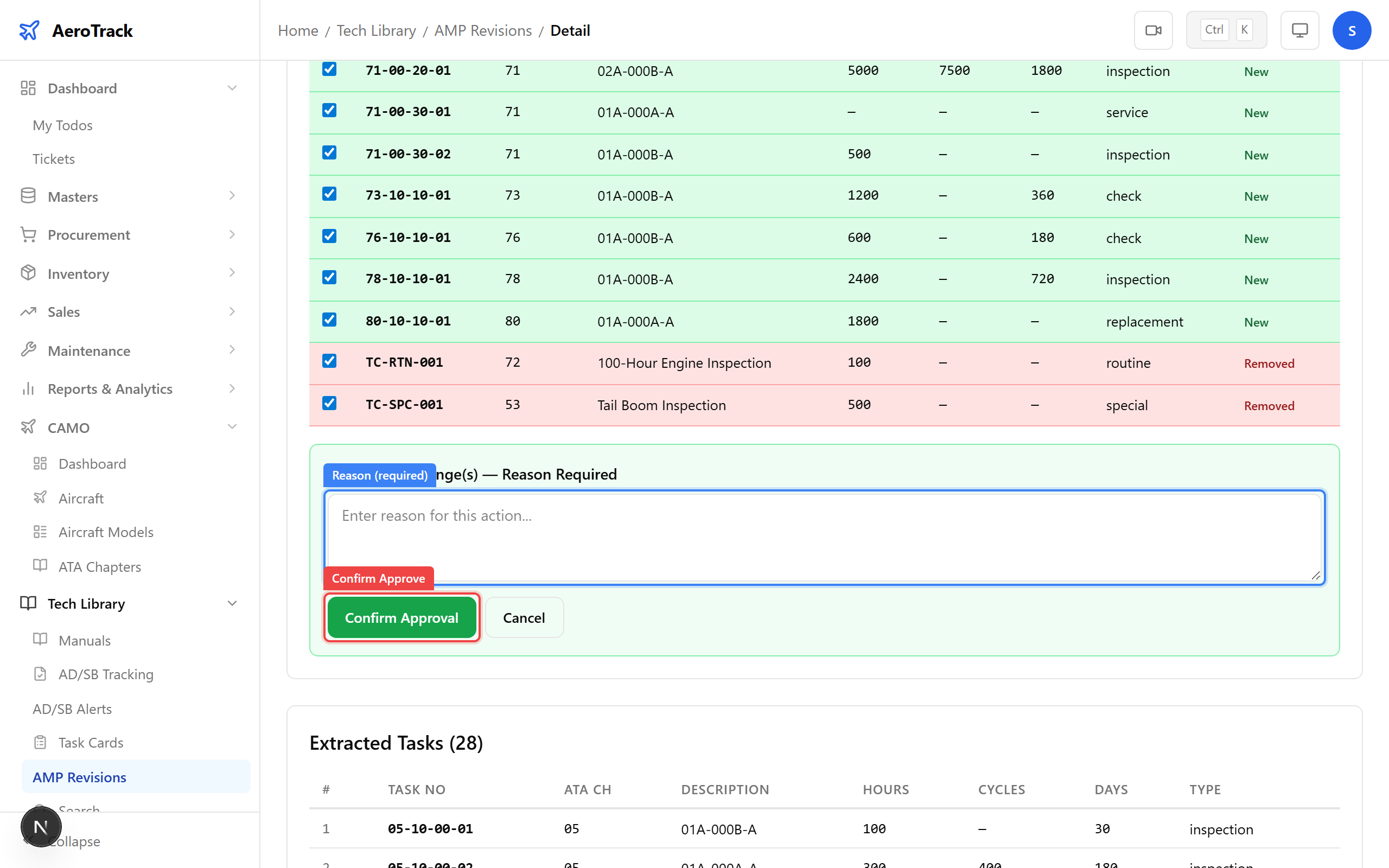This screenshot has height=868, width=1389.
Task: Collapse the Dashboard section
Action: [232, 87]
